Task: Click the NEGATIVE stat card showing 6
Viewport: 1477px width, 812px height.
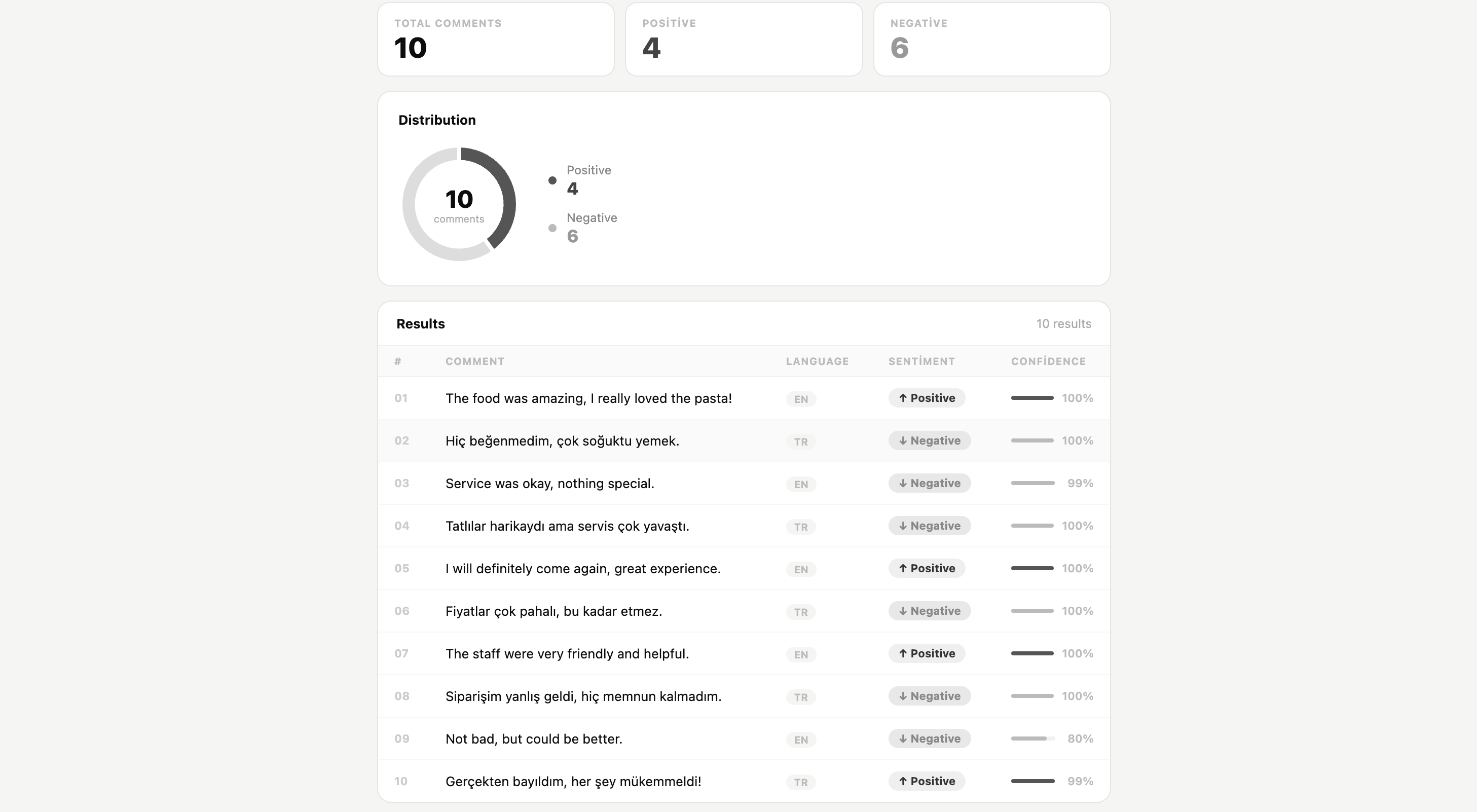Action: 992,39
